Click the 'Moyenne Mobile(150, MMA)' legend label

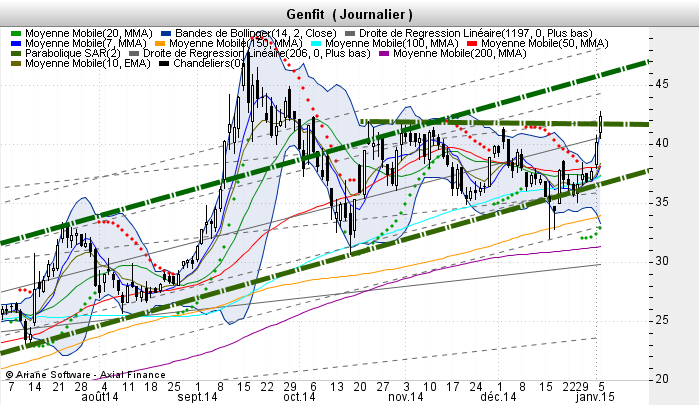pos(236,44)
